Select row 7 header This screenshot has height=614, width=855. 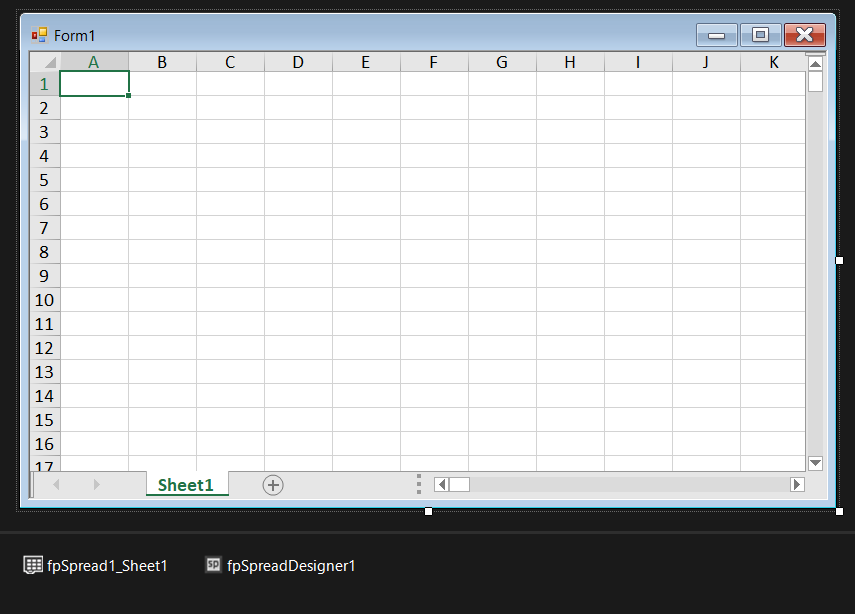tap(45, 228)
